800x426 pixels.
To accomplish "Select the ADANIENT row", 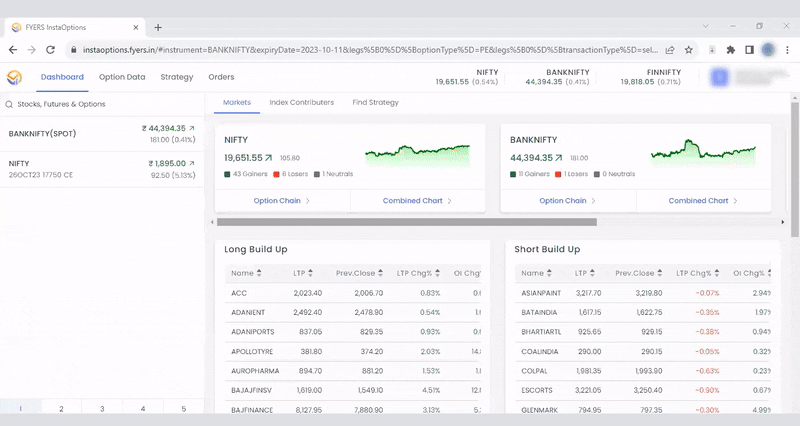I will click(353, 312).
